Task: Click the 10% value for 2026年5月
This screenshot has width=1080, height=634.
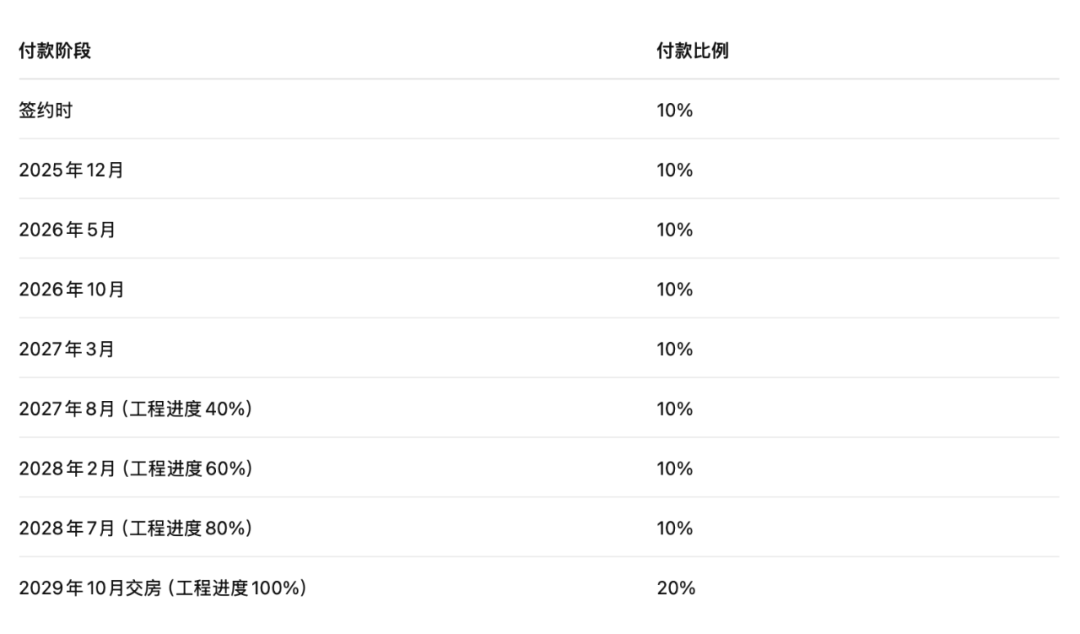Action: point(674,230)
